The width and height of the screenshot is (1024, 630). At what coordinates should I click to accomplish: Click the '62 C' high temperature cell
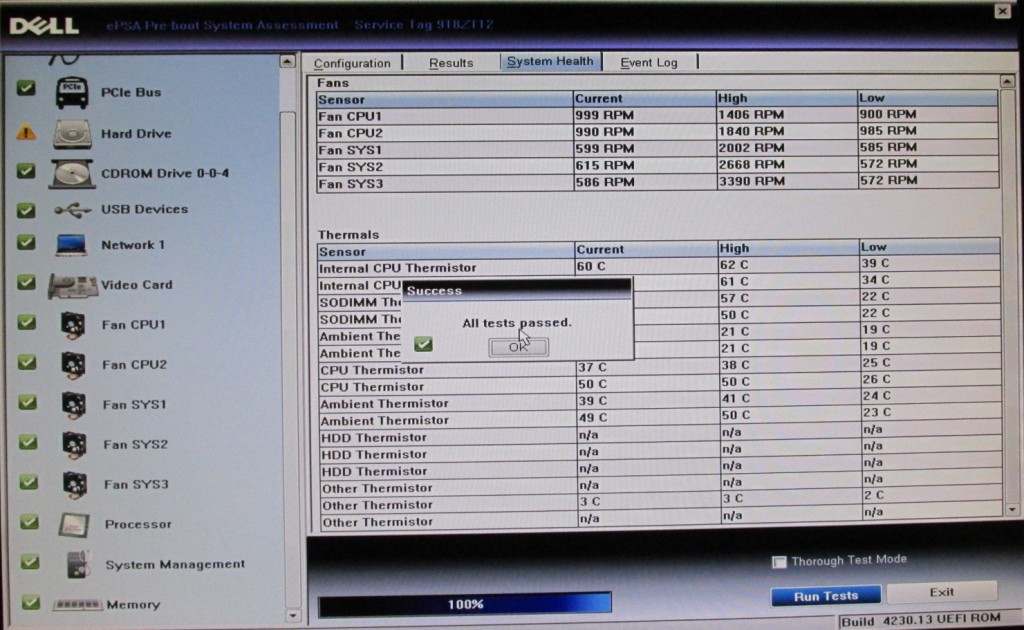coord(788,265)
